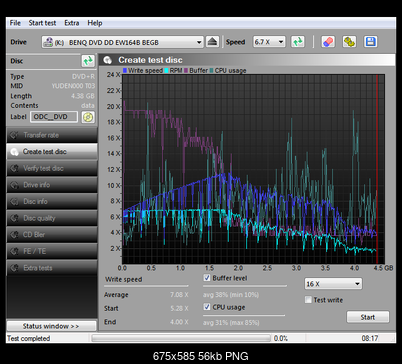This screenshot has width=402, height=364.
Task: Open the Verify test disc tab
Action: click(52, 168)
